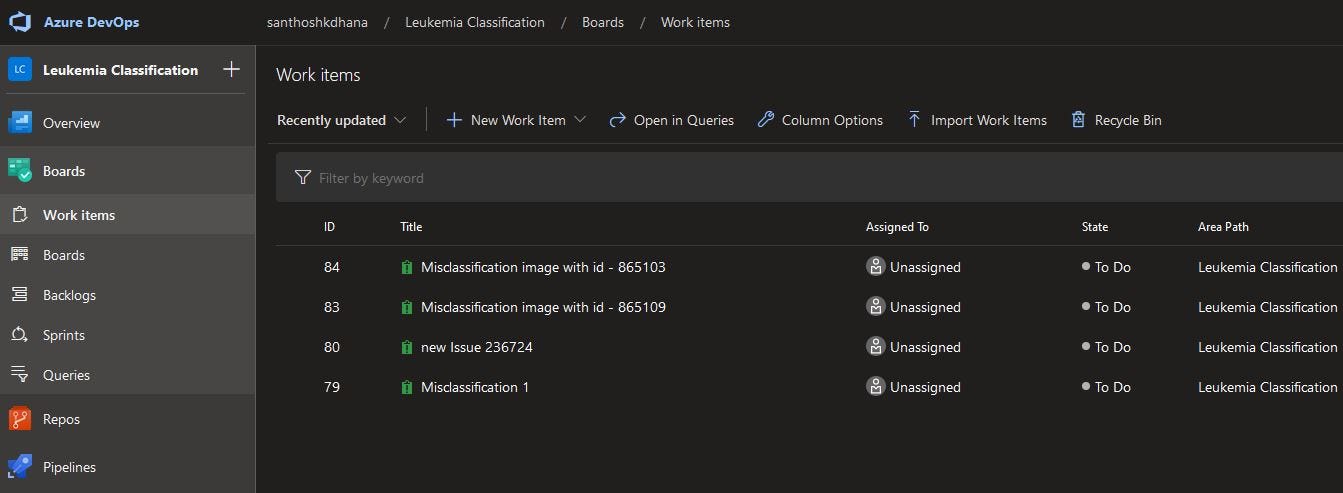Click the Overview icon in sidebar
Viewport: 1343px width, 493px height.
tap(20, 122)
